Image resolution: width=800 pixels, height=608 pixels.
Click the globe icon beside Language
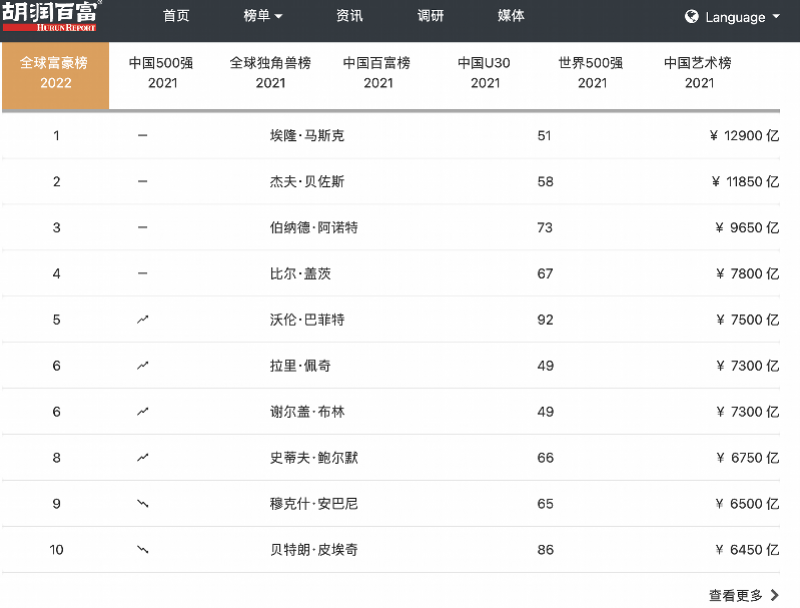point(692,17)
